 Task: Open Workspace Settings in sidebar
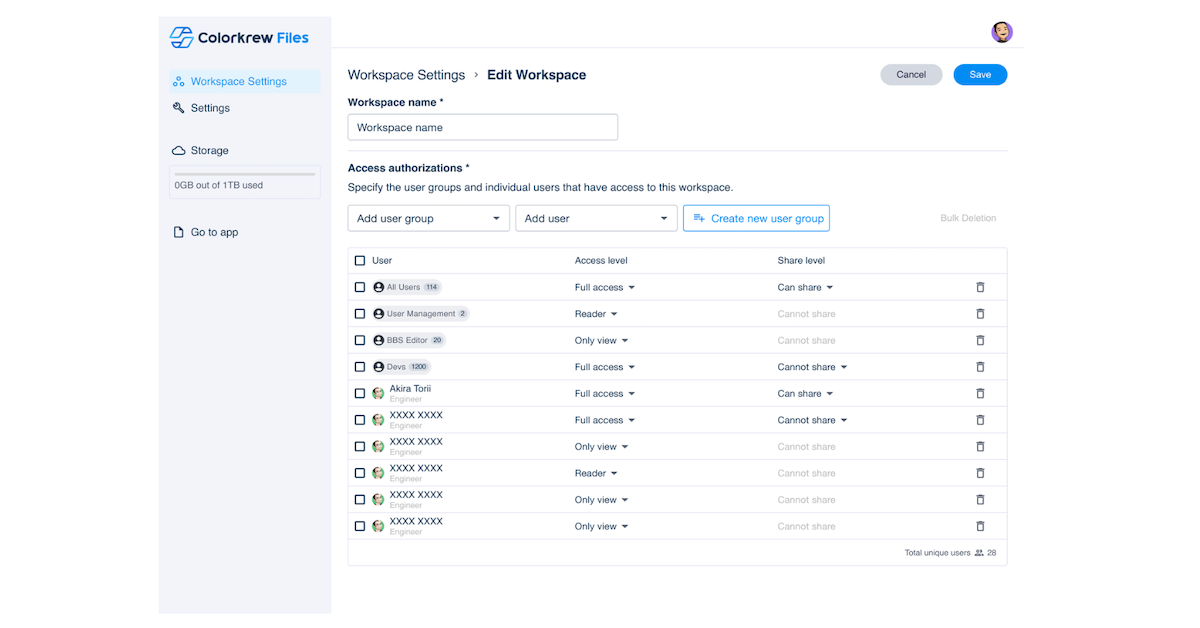[x=238, y=82]
